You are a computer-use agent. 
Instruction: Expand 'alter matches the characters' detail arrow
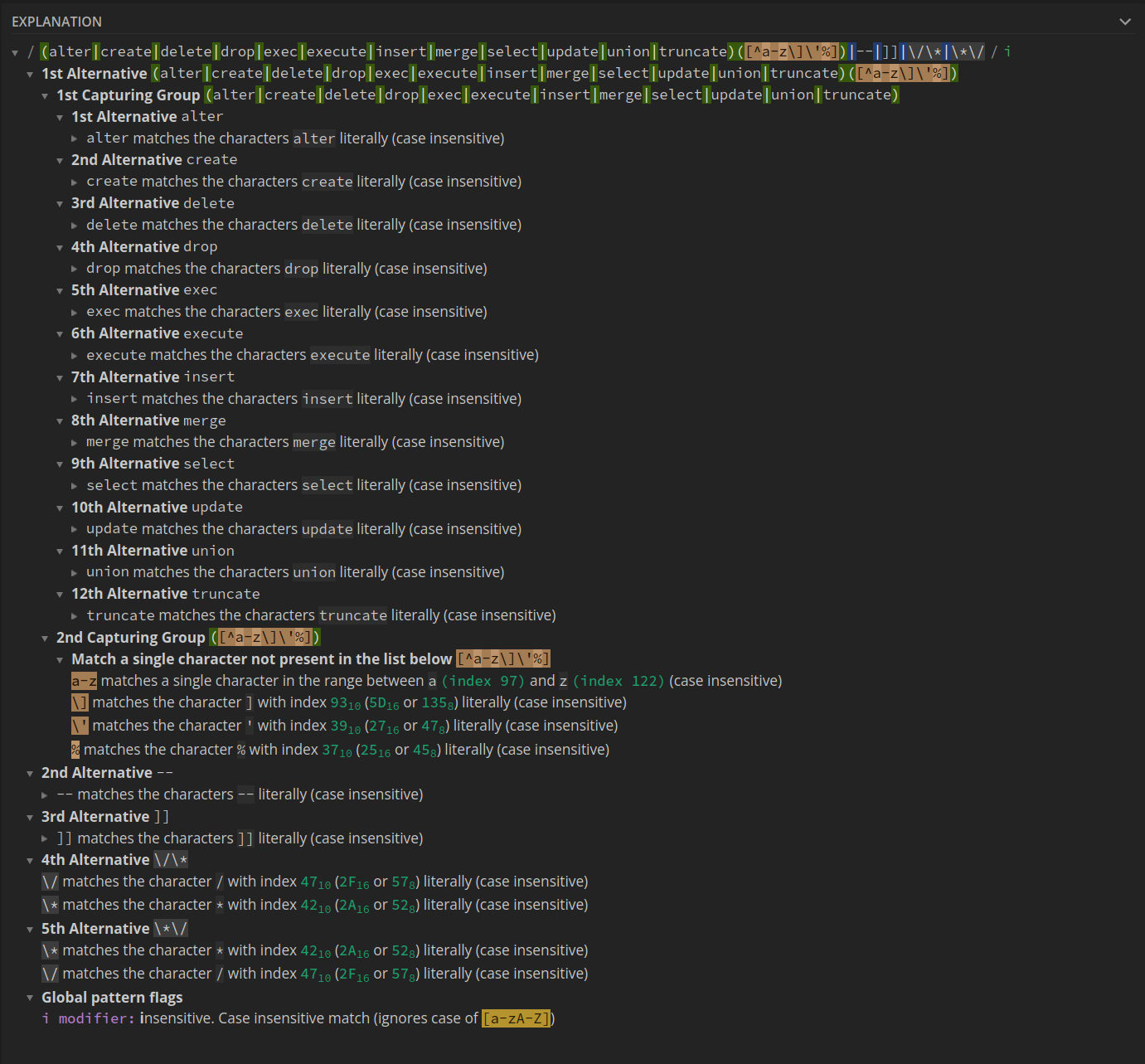(x=75, y=138)
